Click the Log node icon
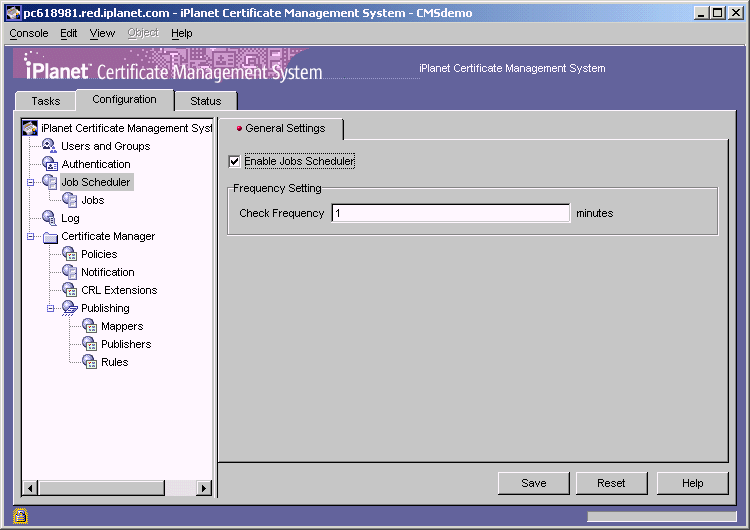 point(49,218)
